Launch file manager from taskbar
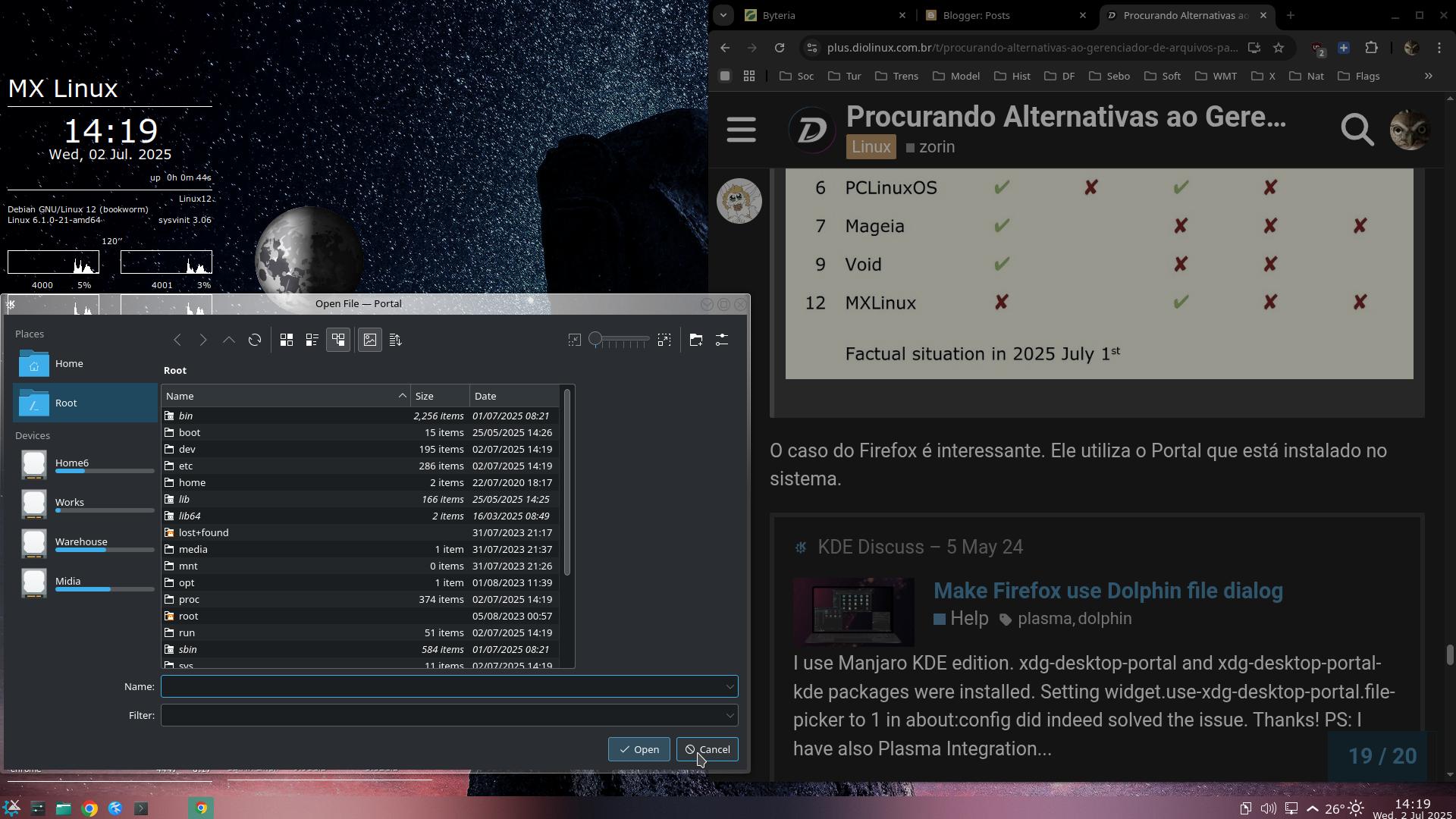1456x819 pixels. tap(64, 808)
